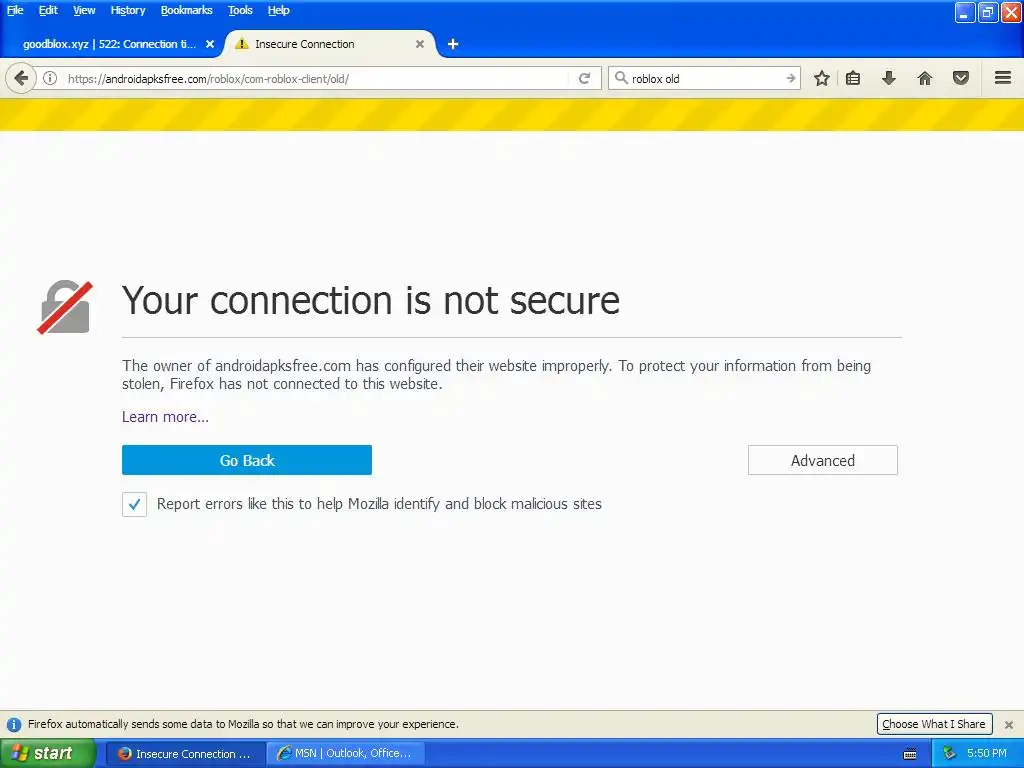Save page to Pocket icon
1024x768 pixels.
tap(961, 78)
